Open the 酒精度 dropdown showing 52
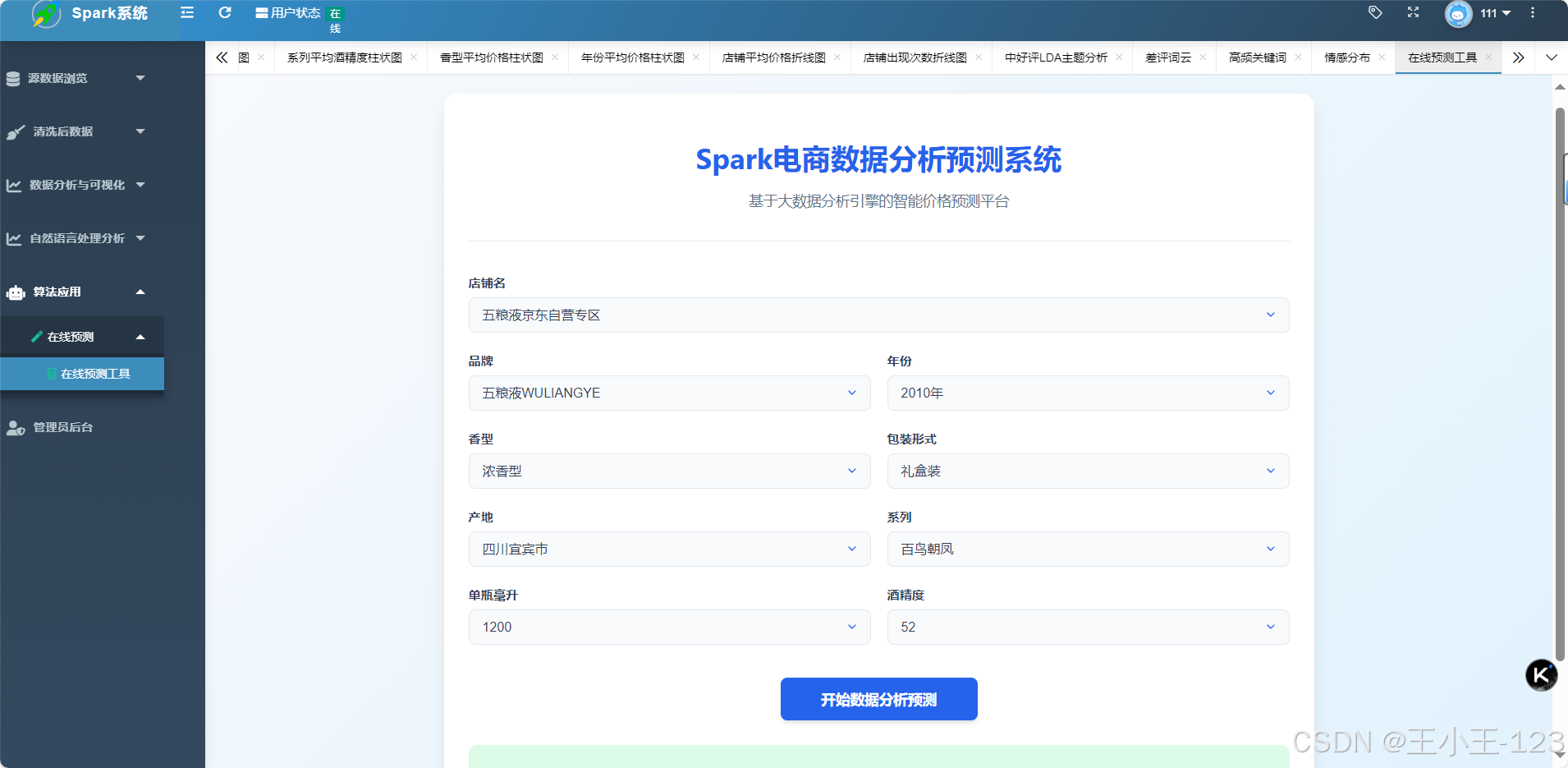This screenshot has height=768, width=1568. [1088, 627]
